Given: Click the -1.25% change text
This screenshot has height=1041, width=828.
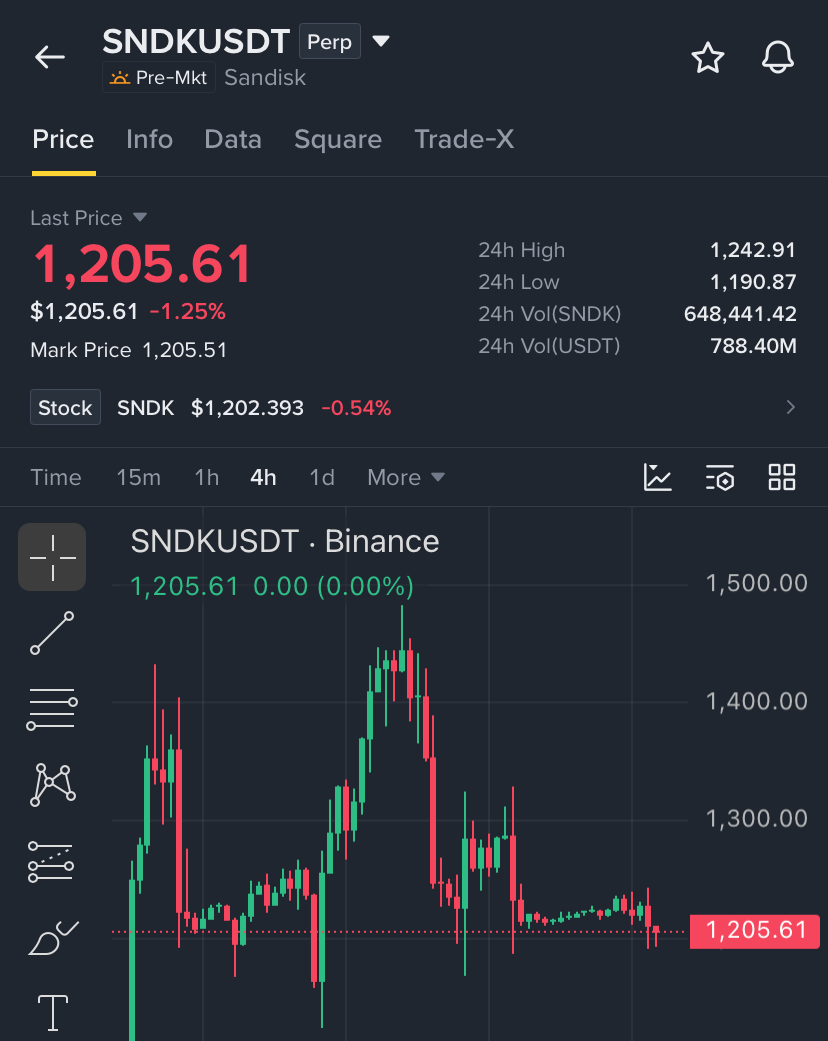Looking at the screenshot, I should click(x=187, y=311).
